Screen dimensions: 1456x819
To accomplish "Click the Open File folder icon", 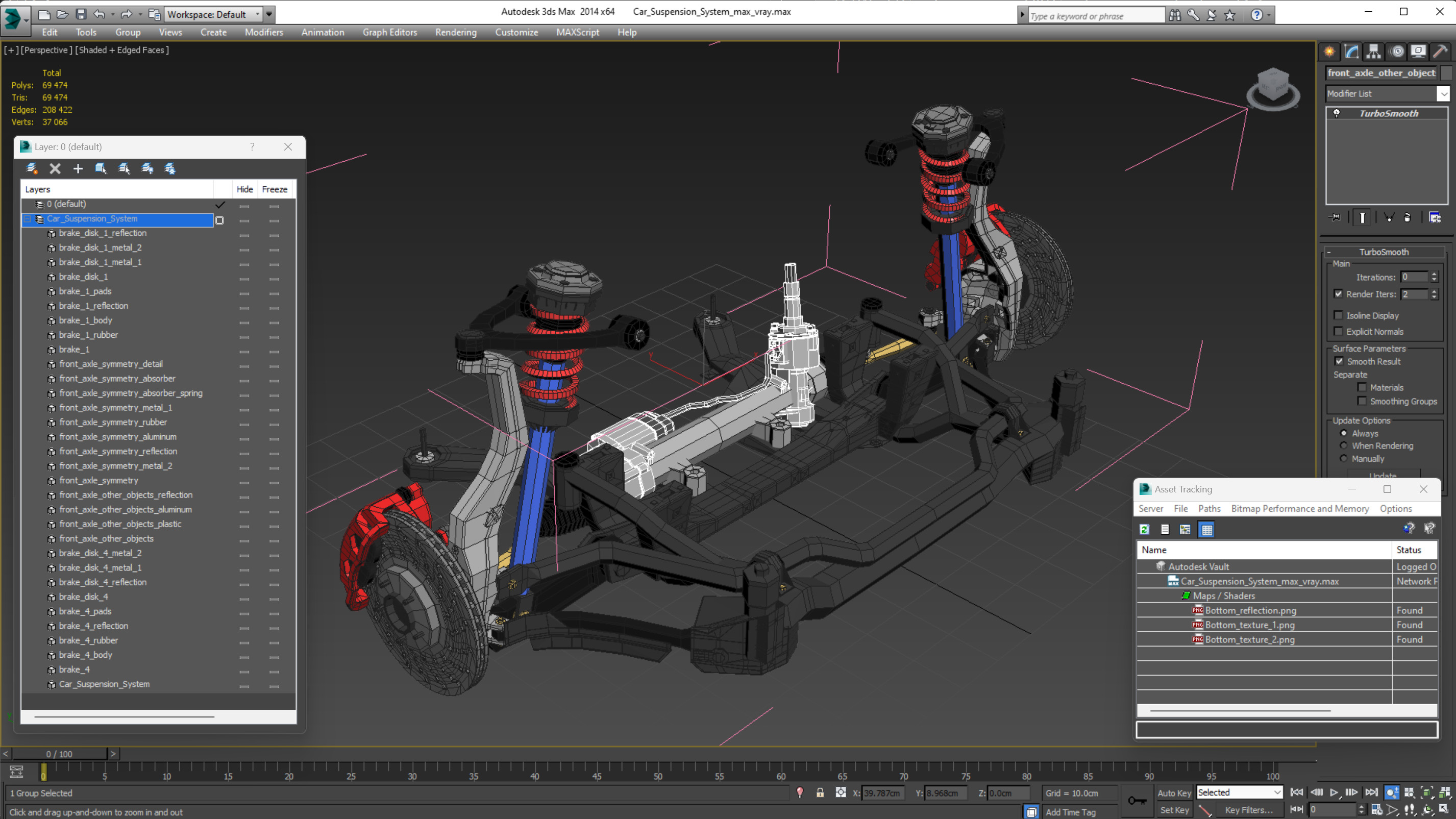I will point(63,14).
